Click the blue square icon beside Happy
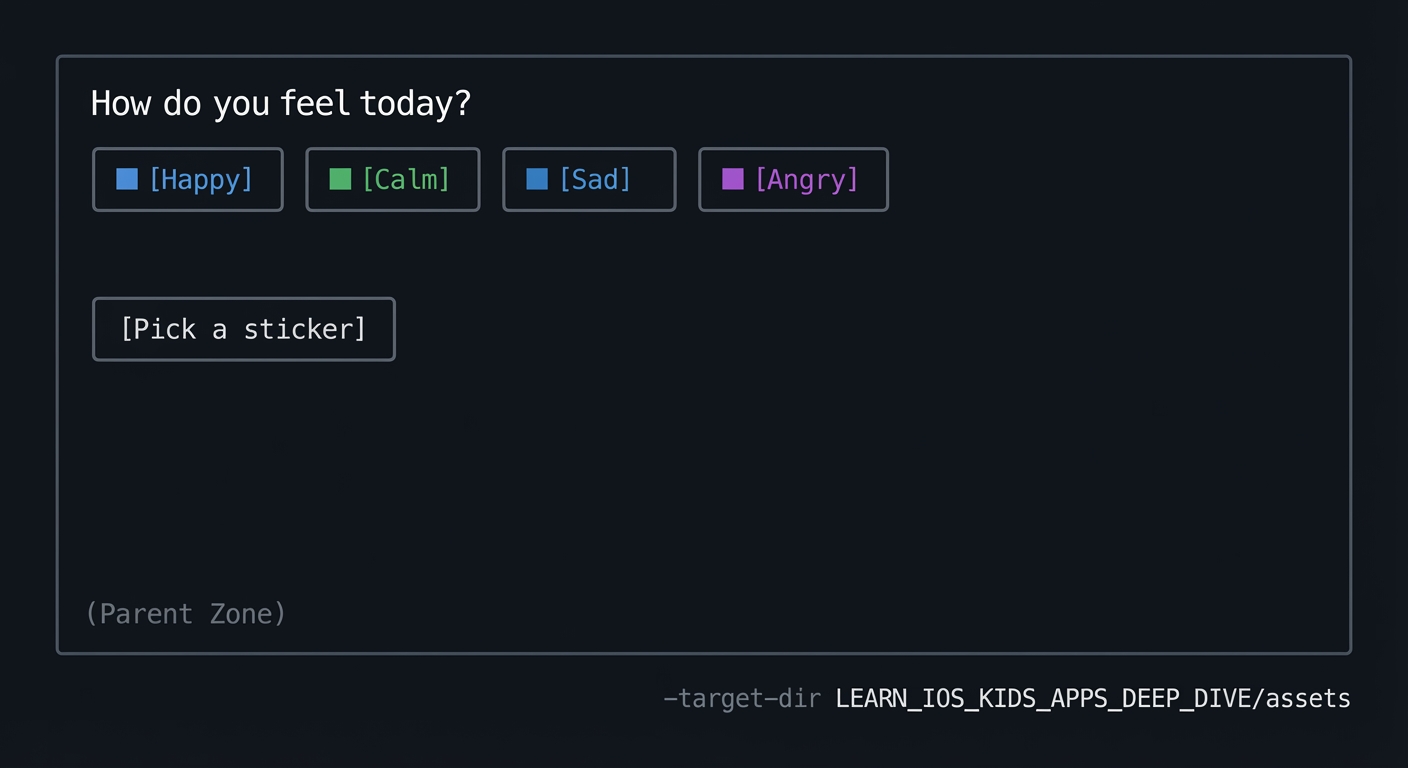 pos(127,179)
